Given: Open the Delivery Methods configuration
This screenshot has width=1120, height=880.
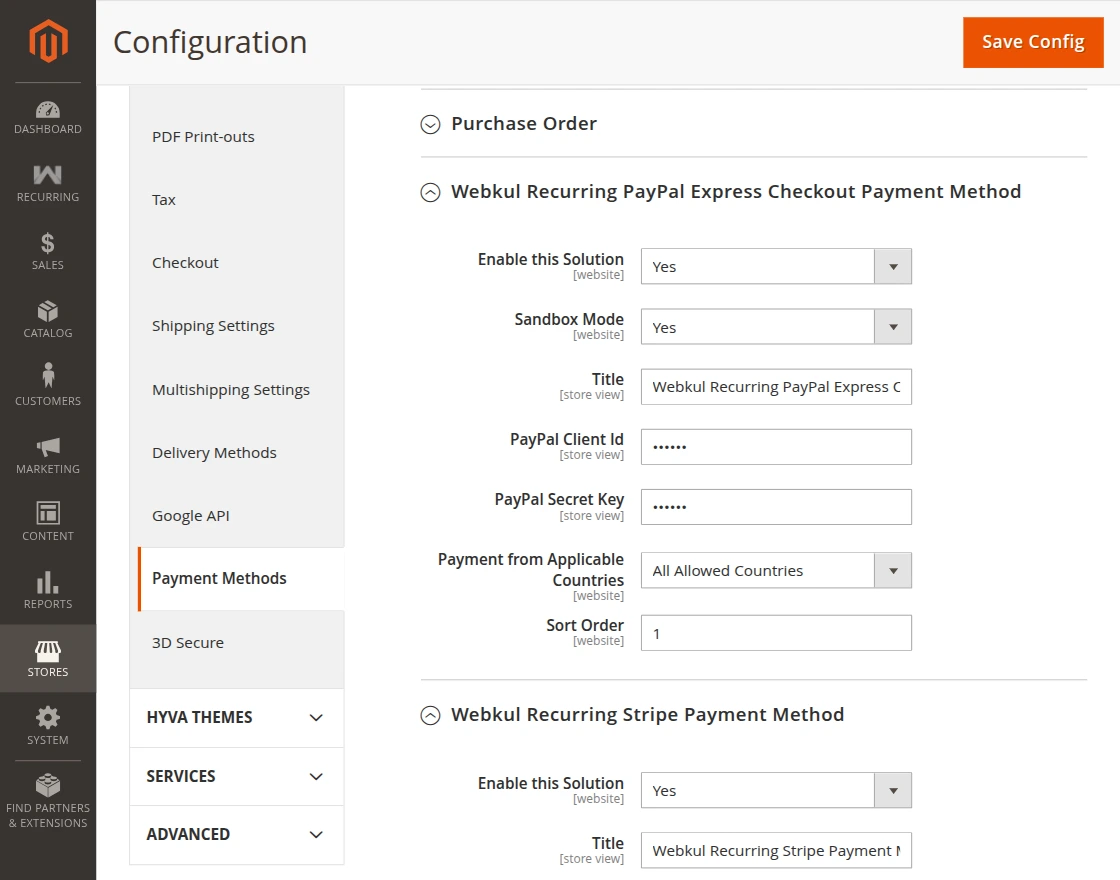Looking at the screenshot, I should tap(214, 452).
